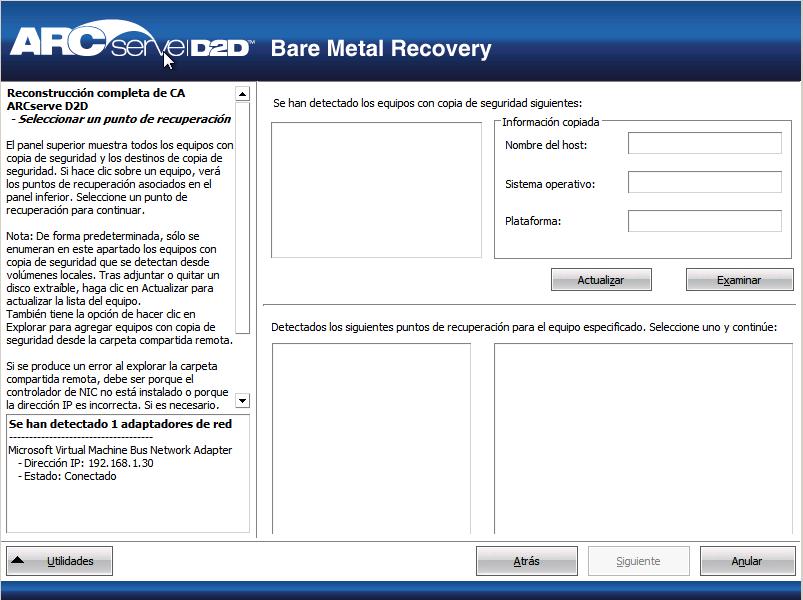Click the up arrow on the instructions scrollbar
The image size is (803, 600).
(240, 92)
